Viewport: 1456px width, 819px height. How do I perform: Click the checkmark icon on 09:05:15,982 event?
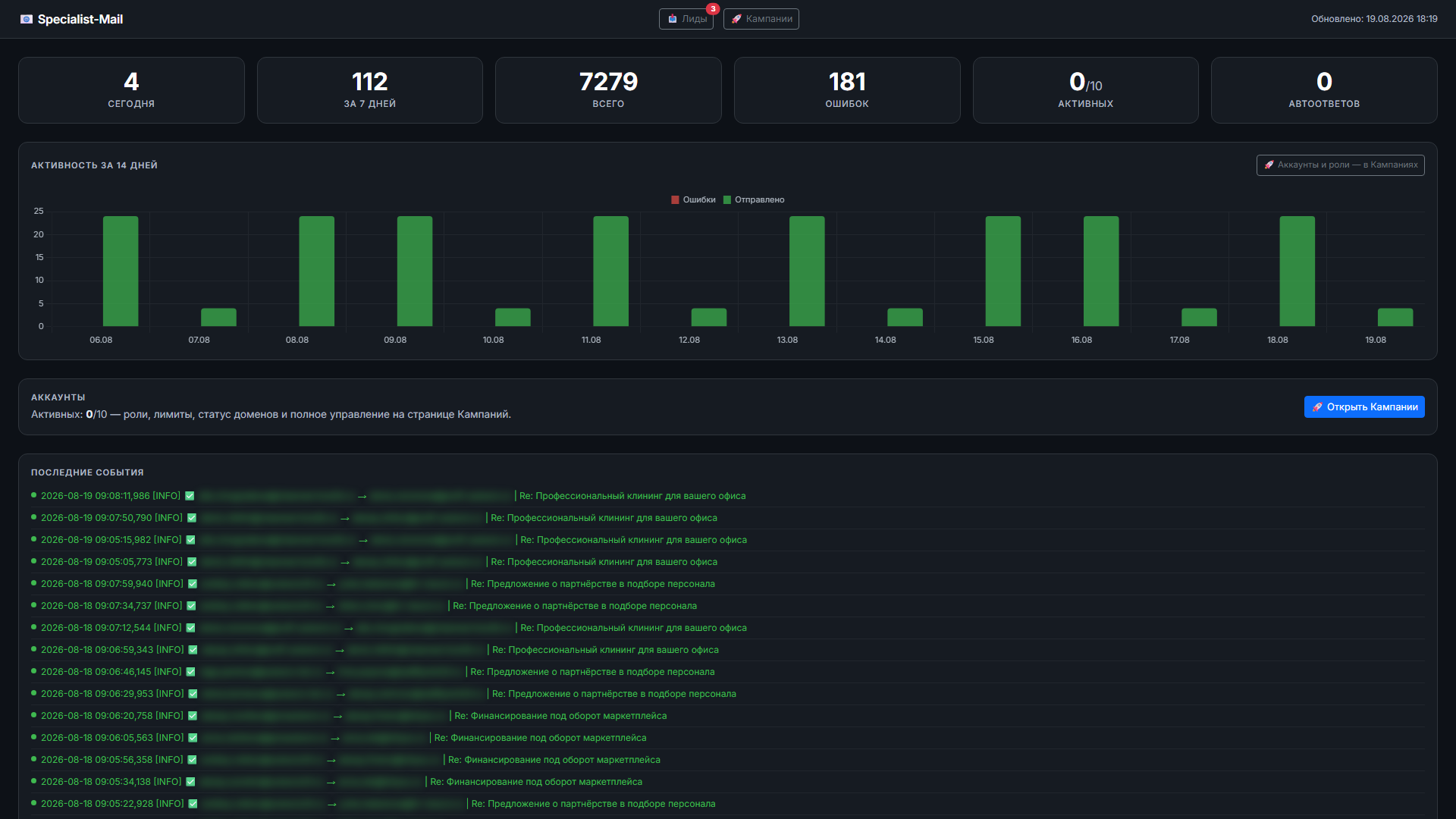pyautogui.click(x=190, y=540)
